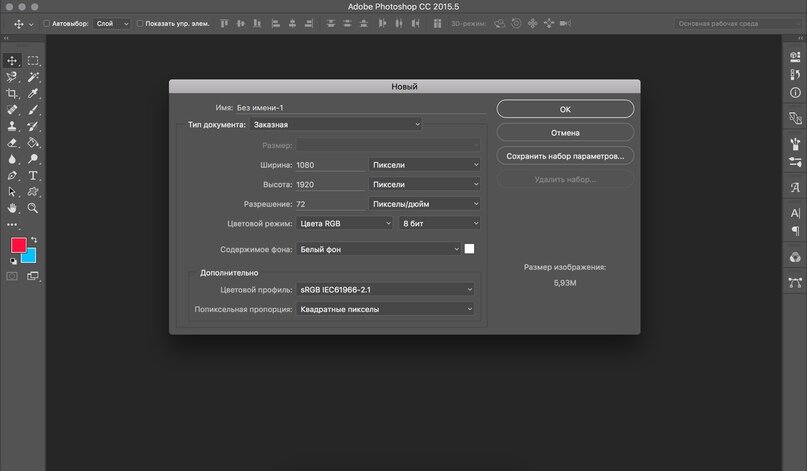The image size is (807, 471).
Task: Expand the right panel dock double-arrow
Action: pos(800,39)
